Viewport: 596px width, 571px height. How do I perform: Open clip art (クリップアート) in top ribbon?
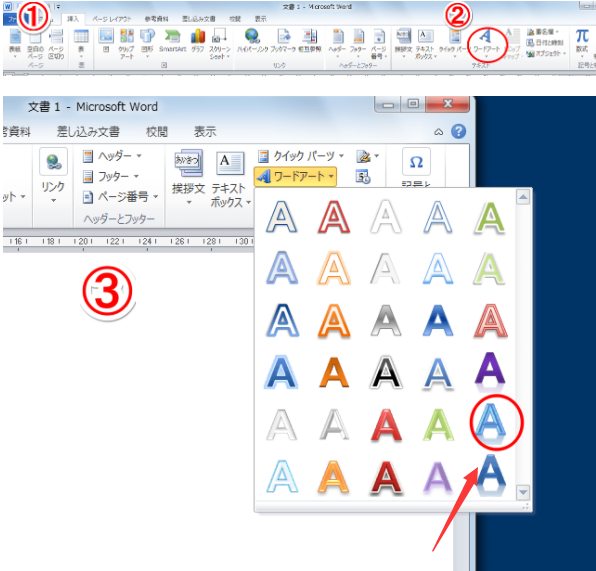(127, 43)
